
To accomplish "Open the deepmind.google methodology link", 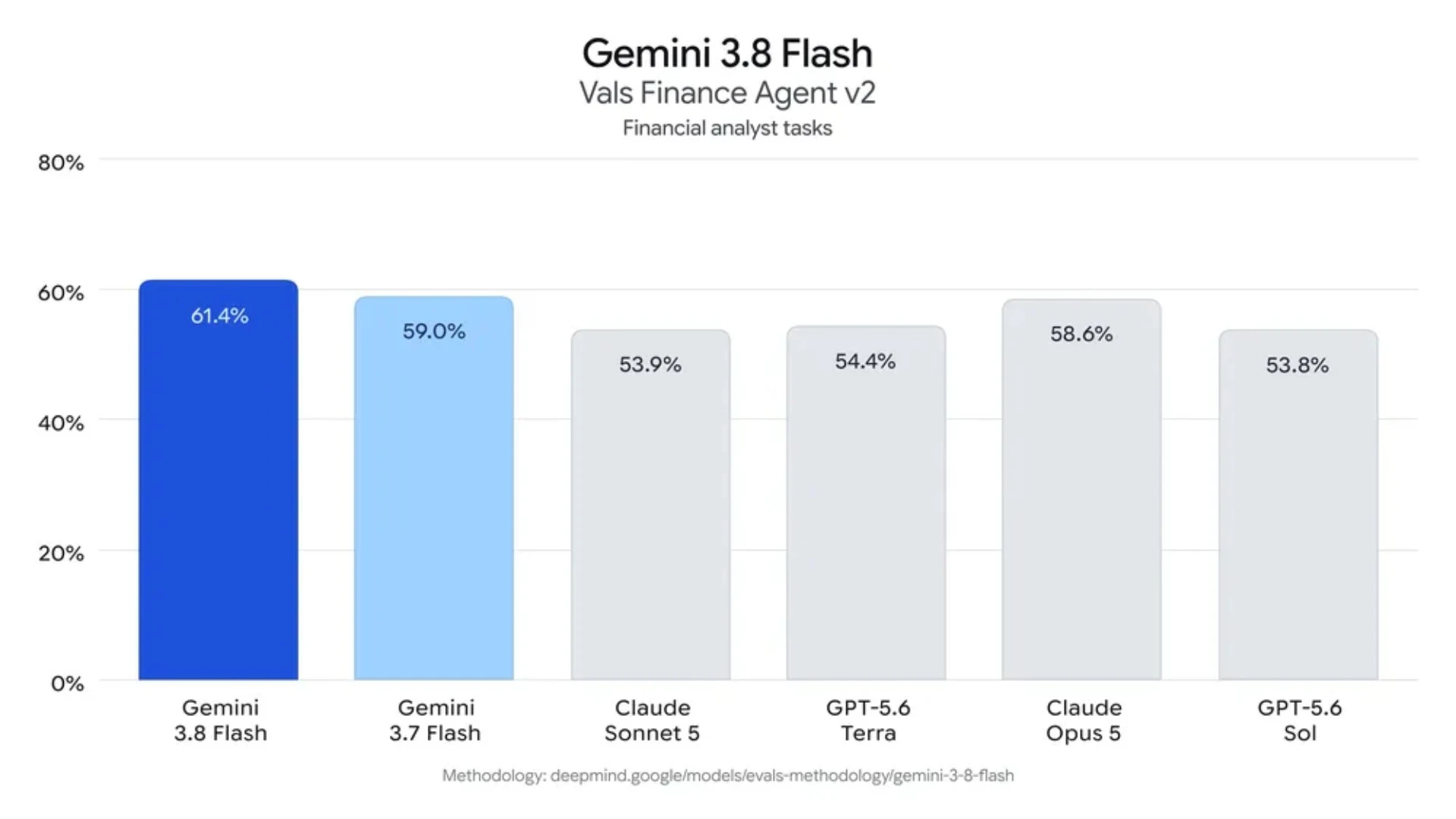I will pyautogui.click(x=782, y=775).
